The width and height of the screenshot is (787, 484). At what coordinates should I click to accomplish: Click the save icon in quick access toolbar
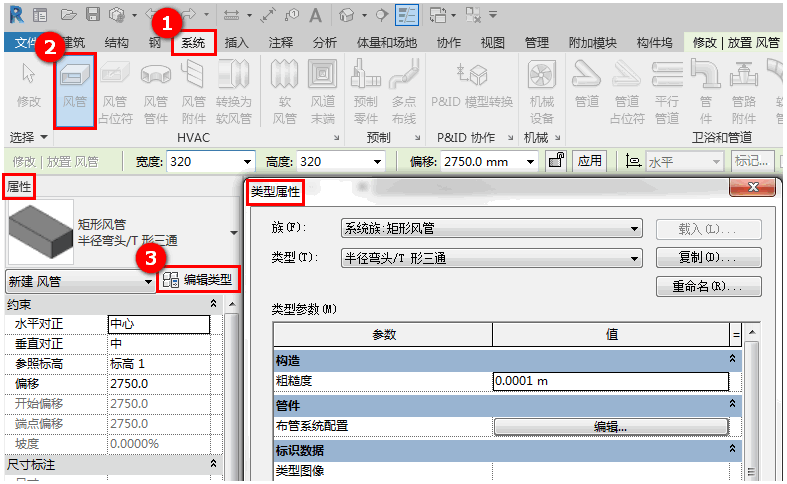pos(93,14)
